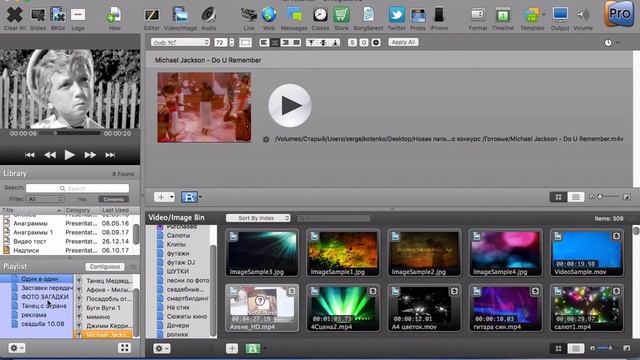Rewind the preview video
The image size is (640, 360).
pos(50,155)
